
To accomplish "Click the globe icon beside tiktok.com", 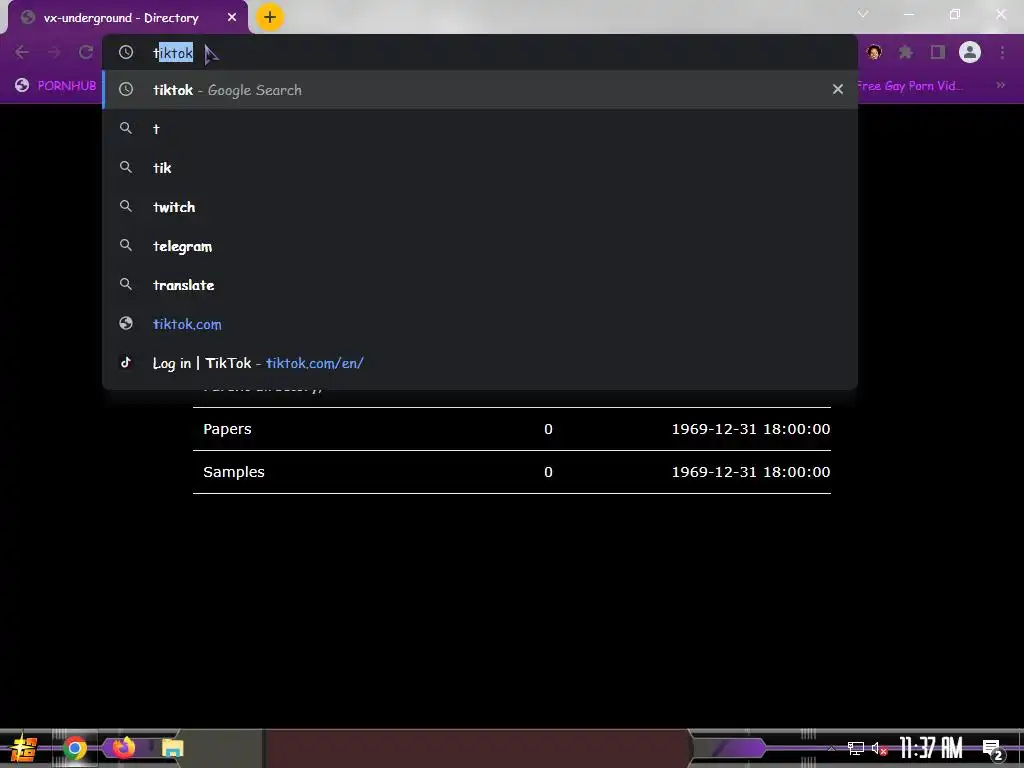I will (x=126, y=323).
